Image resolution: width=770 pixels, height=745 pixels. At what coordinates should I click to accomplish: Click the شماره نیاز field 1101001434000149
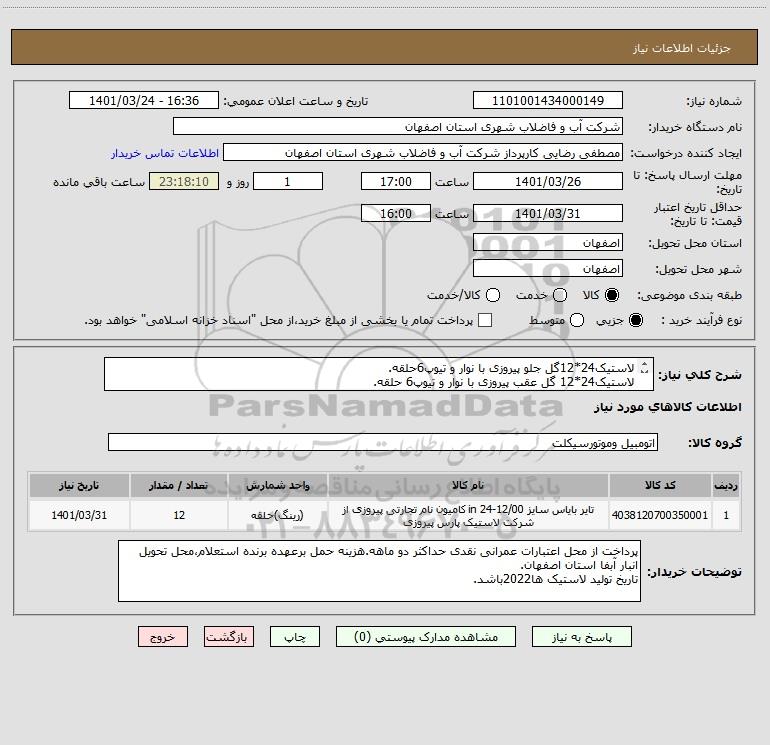pos(548,100)
